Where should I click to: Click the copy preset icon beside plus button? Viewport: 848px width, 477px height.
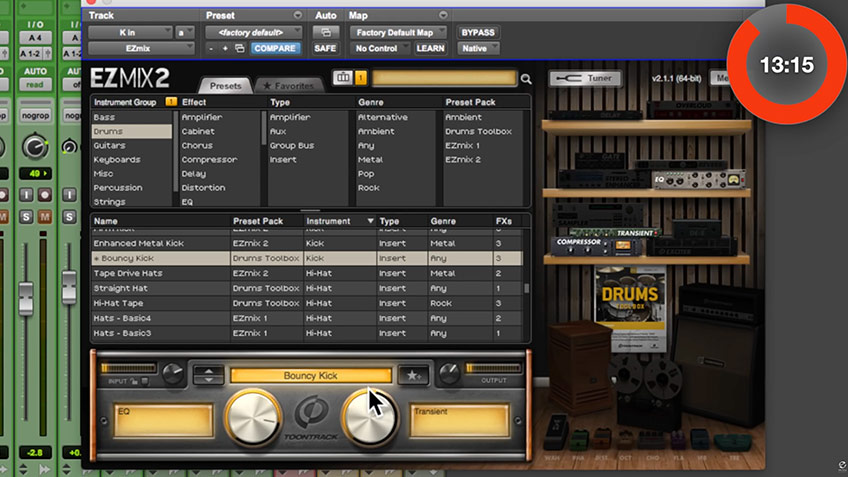click(x=240, y=49)
